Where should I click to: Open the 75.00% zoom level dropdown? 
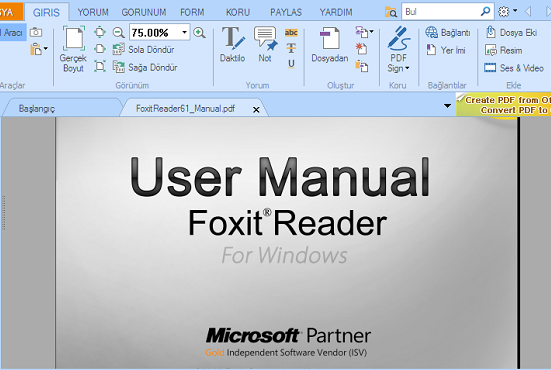(x=184, y=33)
